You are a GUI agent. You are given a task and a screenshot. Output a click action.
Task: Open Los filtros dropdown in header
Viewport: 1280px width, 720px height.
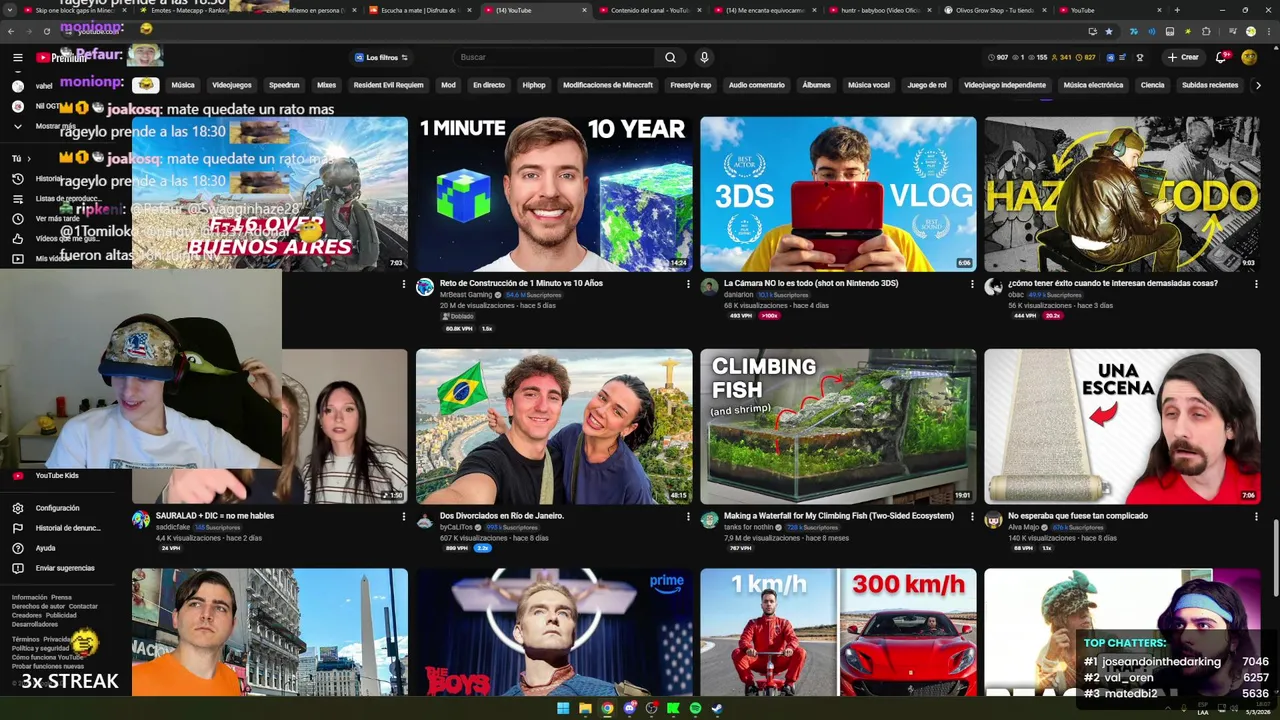(382, 57)
